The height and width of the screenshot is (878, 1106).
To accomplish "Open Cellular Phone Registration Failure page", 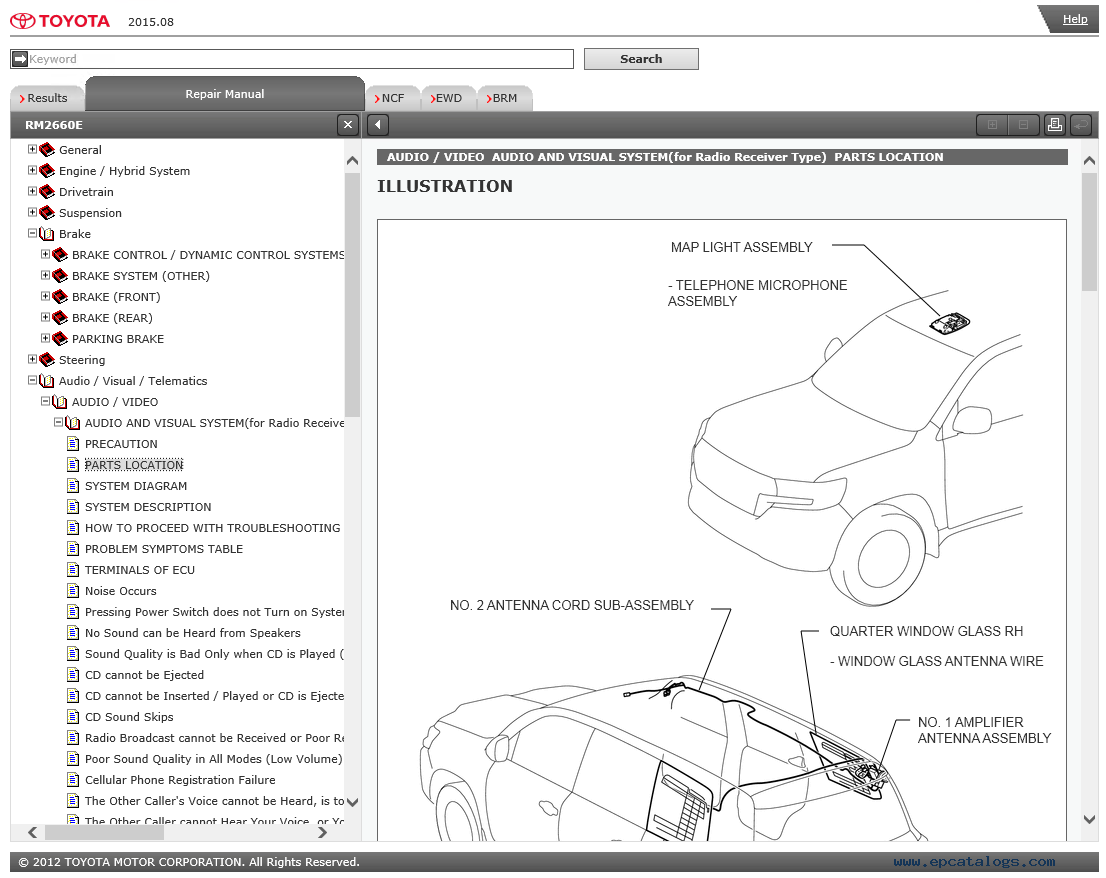I will 180,780.
